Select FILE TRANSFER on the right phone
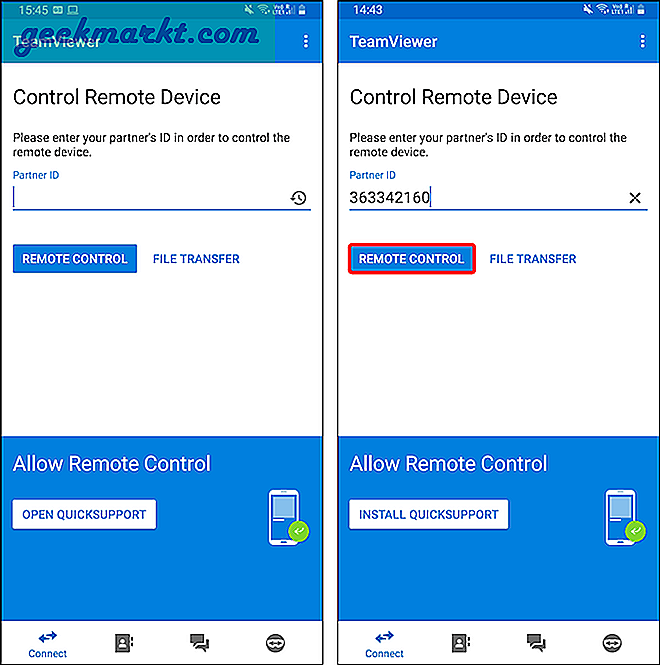Image resolution: width=660 pixels, height=665 pixels. 533,259
